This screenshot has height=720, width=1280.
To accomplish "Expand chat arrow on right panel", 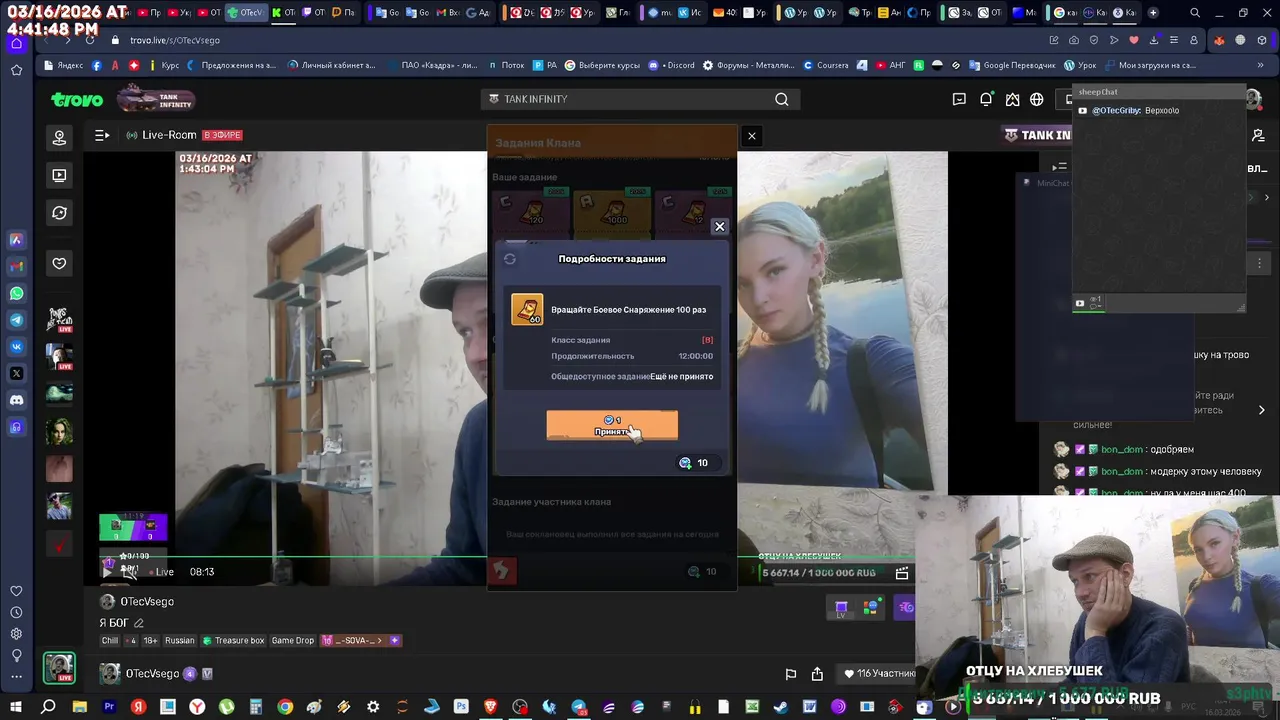I will click(1261, 410).
